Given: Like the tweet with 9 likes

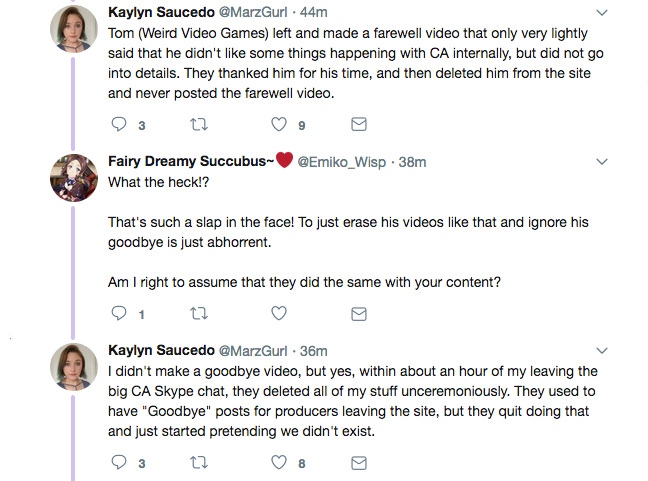Looking at the screenshot, I should coord(278,125).
